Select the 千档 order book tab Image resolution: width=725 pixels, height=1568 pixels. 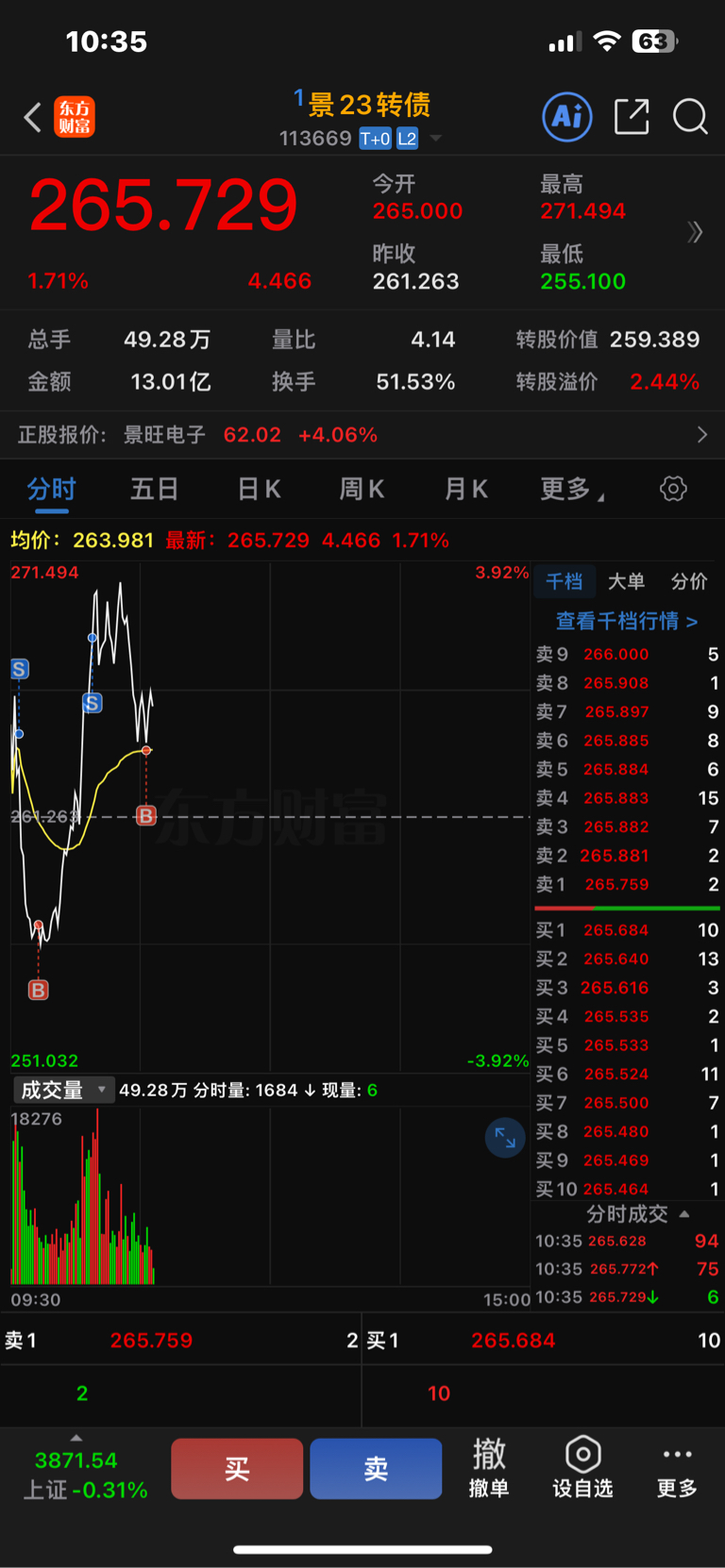[x=565, y=581]
